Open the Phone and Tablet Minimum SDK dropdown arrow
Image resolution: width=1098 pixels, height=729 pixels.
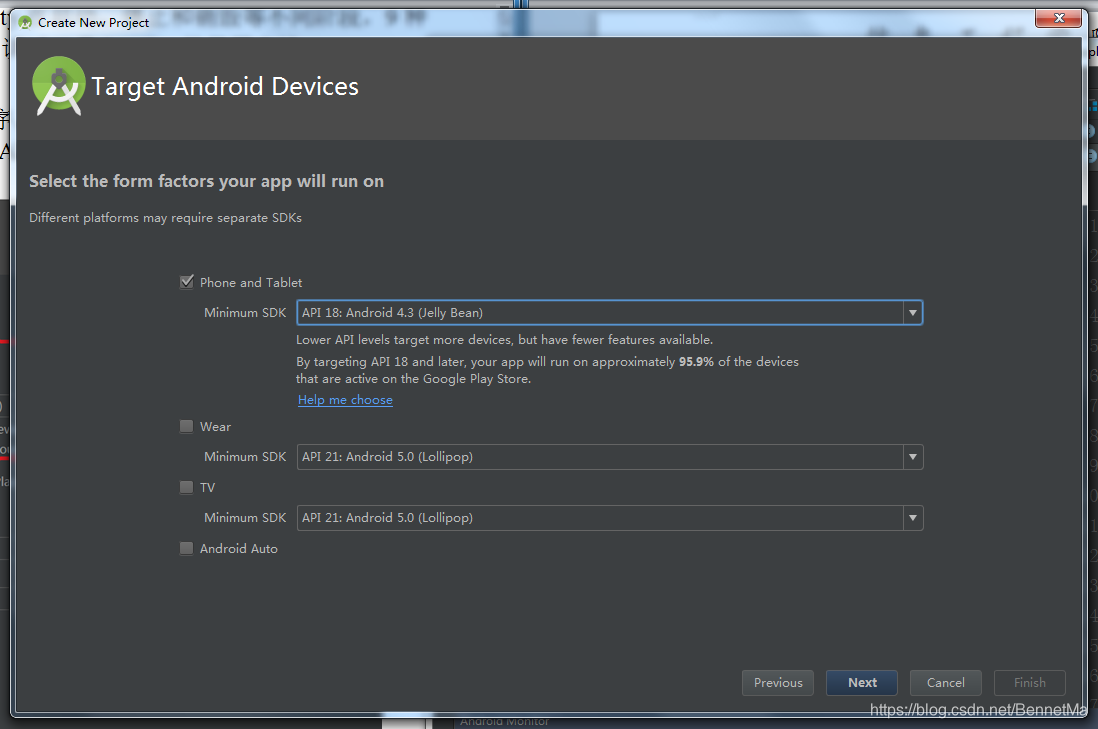point(912,313)
